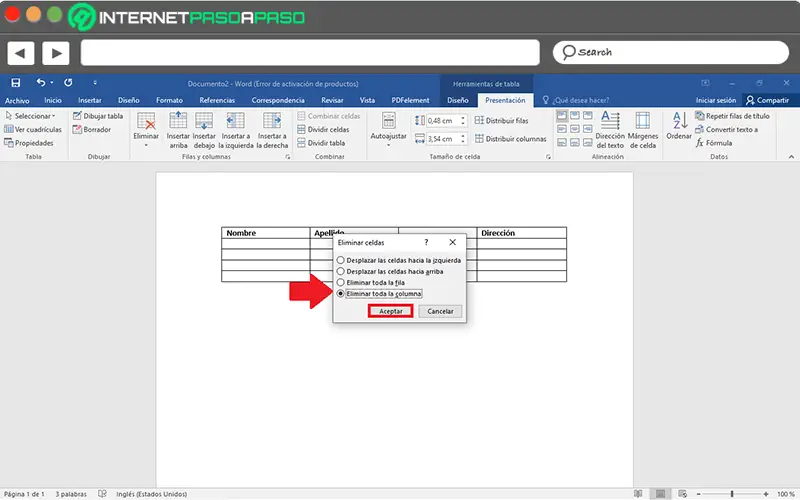The width and height of the screenshot is (800, 500).
Task: Click the column width field 3,54 cm
Action: (442, 139)
